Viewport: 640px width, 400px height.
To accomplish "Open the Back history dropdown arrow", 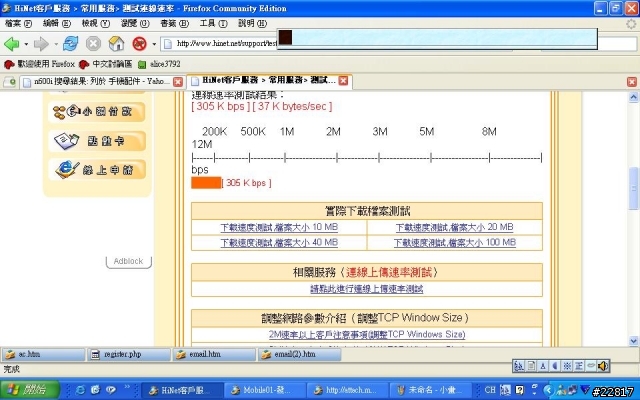I will 26,44.
